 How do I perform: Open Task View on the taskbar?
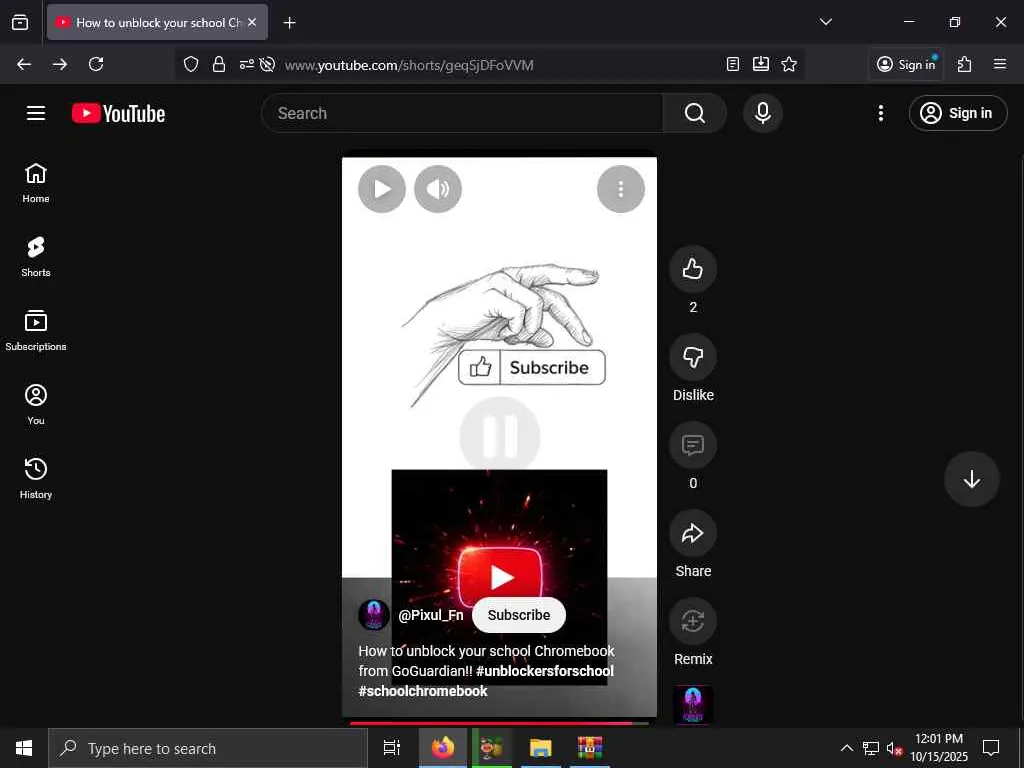pyautogui.click(x=392, y=748)
